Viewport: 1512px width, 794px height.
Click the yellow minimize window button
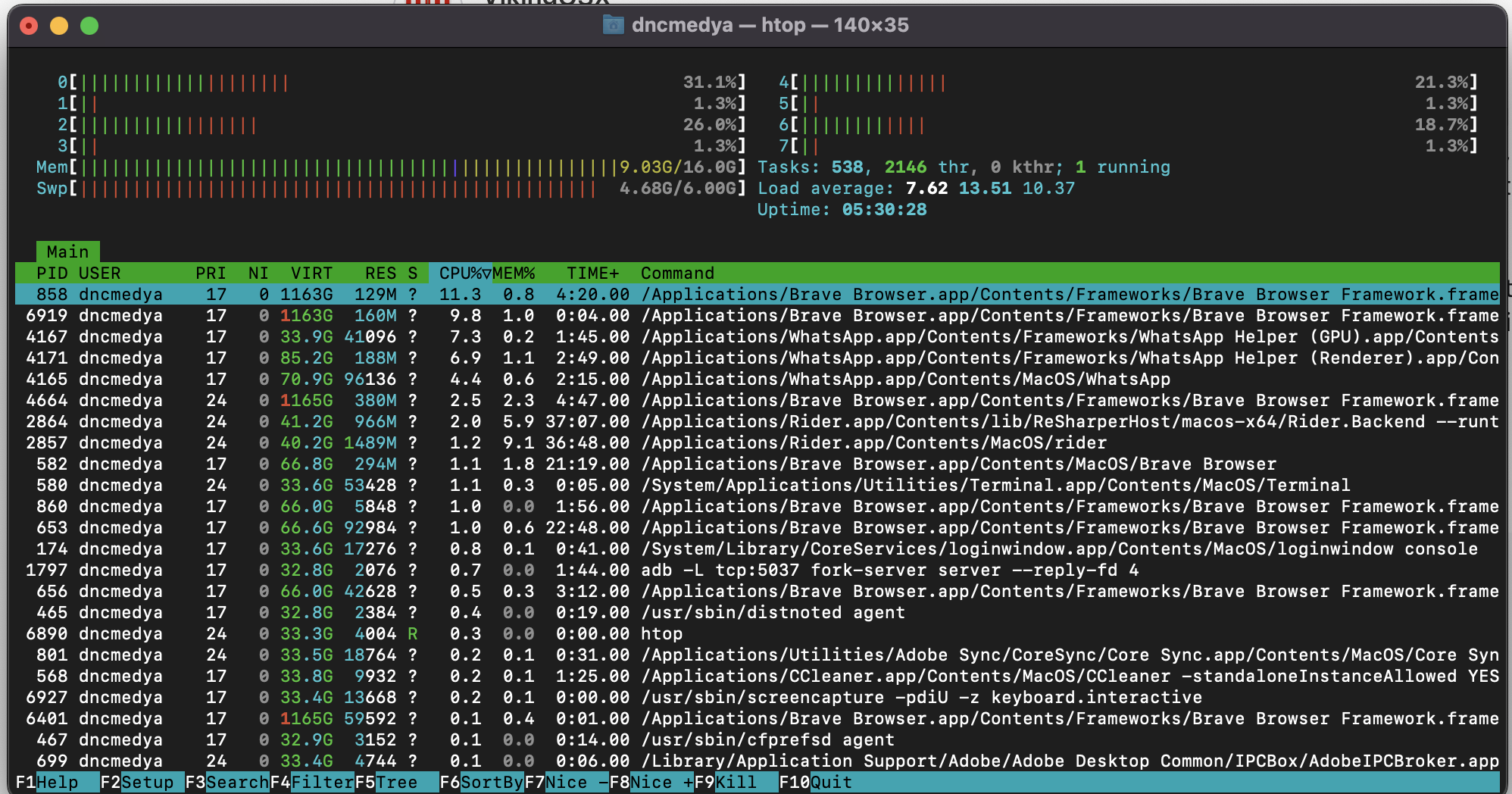coord(59,26)
